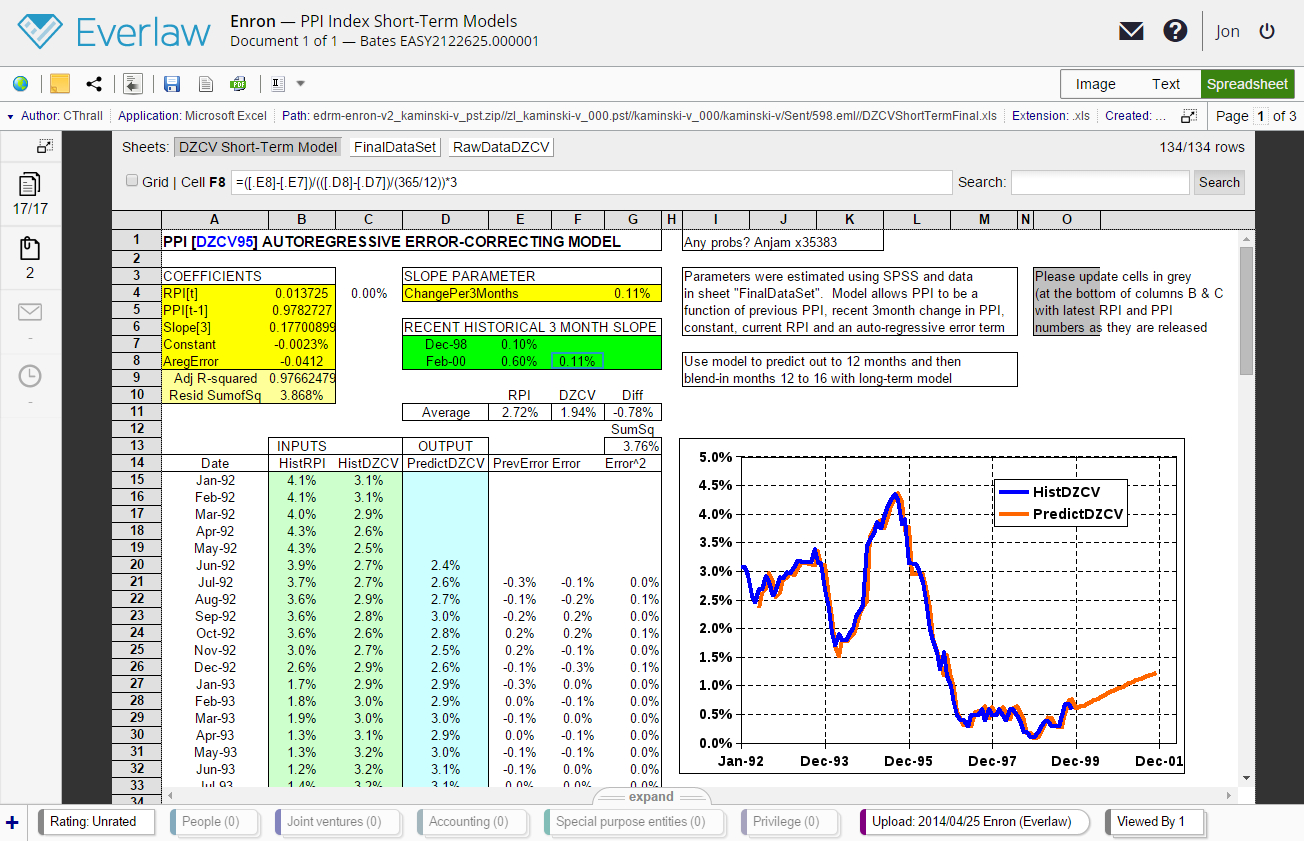Image resolution: width=1304 pixels, height=841 pixels.
Task: Click the help question mark icon
Action: click(x=1175, y=30)
